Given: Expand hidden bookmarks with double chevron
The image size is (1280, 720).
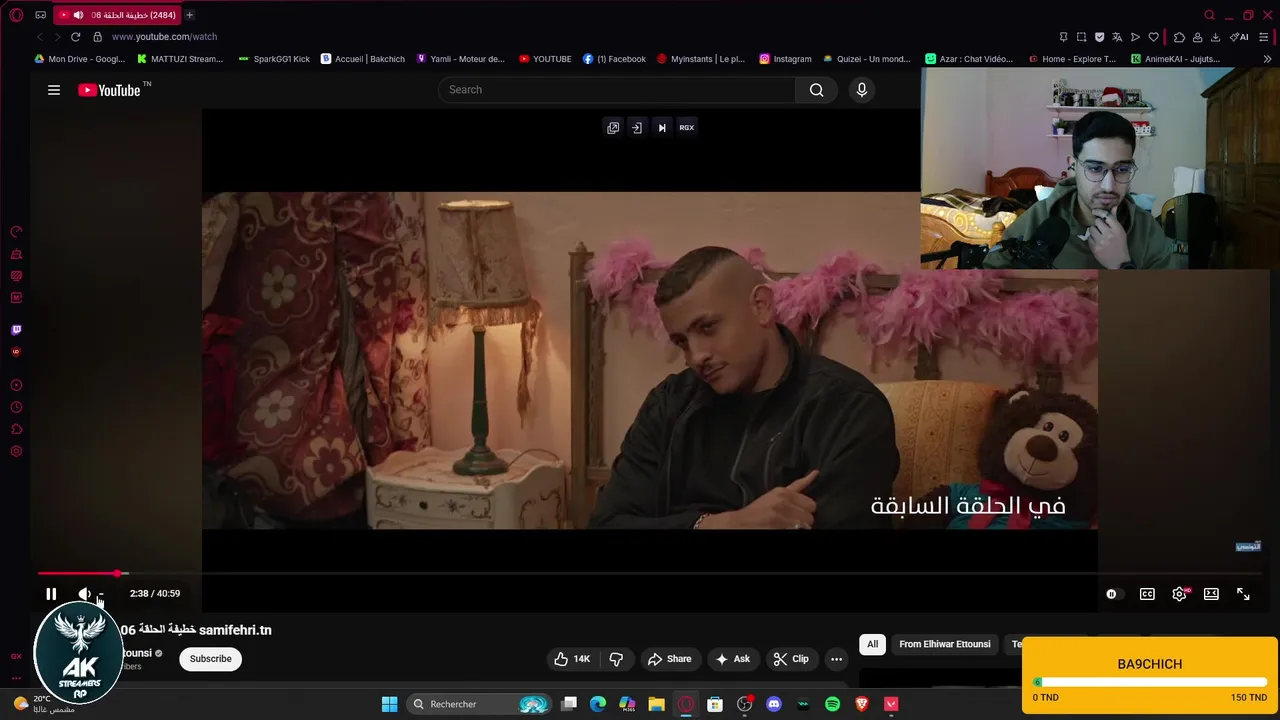Looking at the screenshot, I should coord(1268,59).
